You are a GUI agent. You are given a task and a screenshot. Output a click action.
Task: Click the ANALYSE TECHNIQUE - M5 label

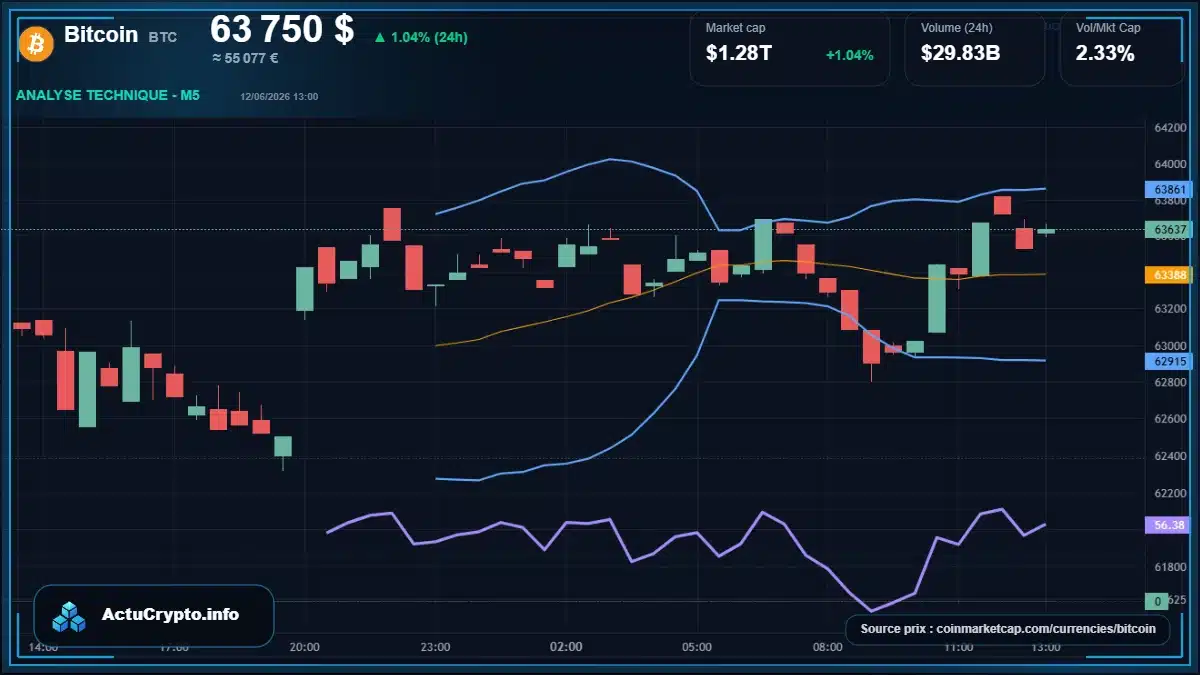coord(108,95)
